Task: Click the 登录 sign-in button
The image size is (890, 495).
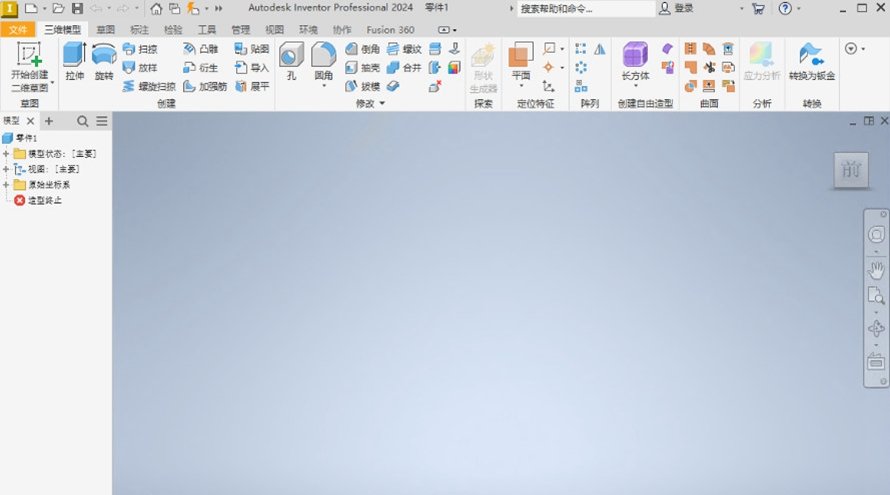Action: pyautogui.click(x=677, y=9)
